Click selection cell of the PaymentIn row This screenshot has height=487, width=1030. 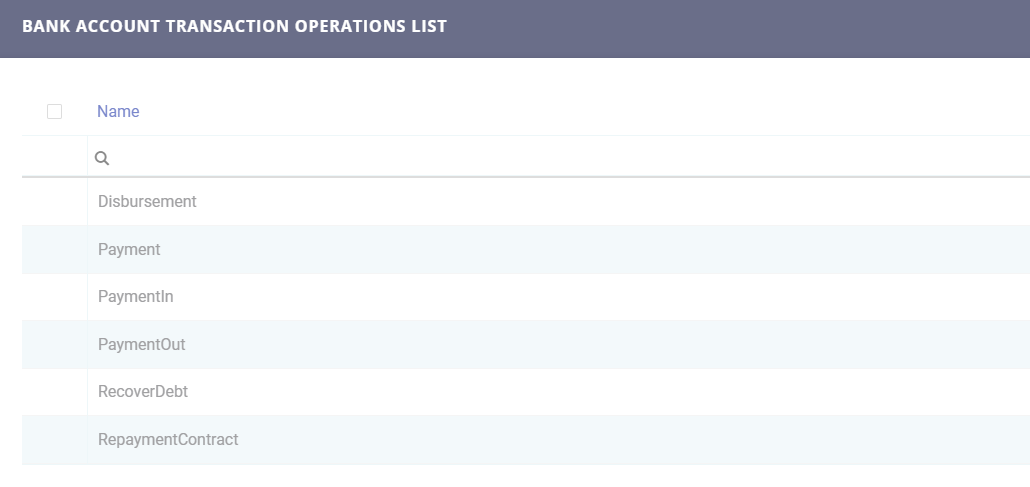click(55, 297)
